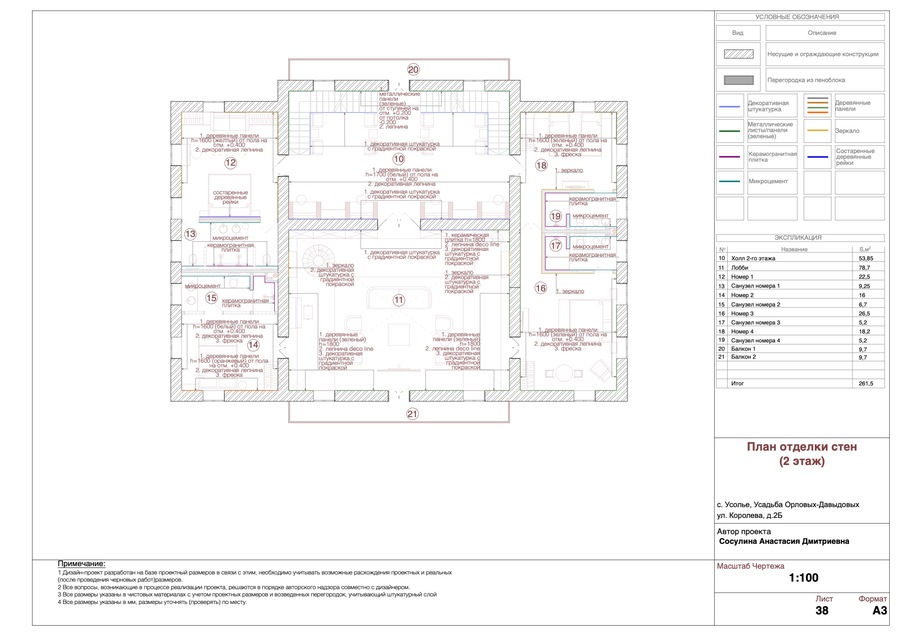Click the circled room marker 20
This screenshot has height=636, width=900.
(x=413, y=69)
